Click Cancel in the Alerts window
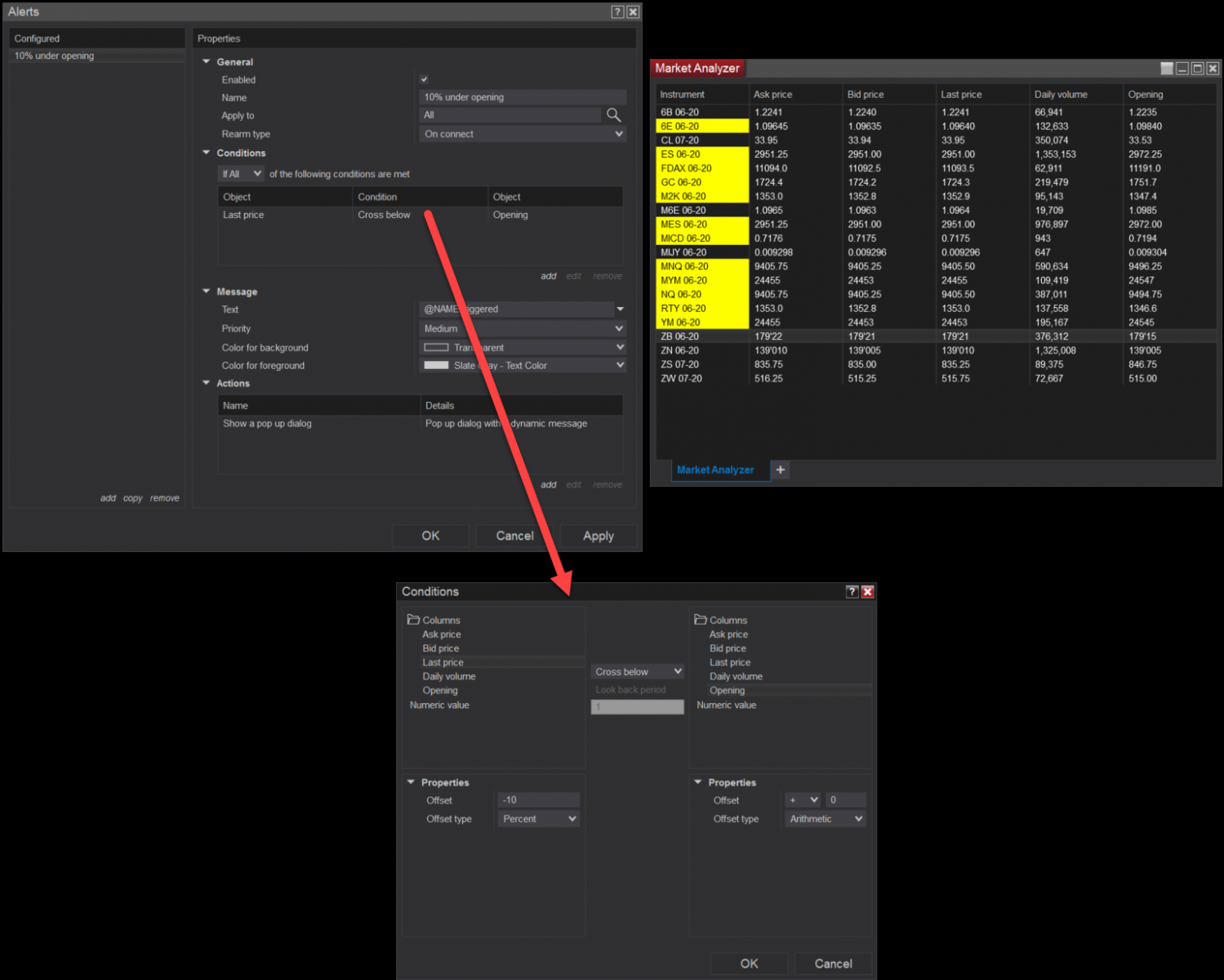Image resolution: width=1224 pixels, height=980 pixels. (515, 536)
